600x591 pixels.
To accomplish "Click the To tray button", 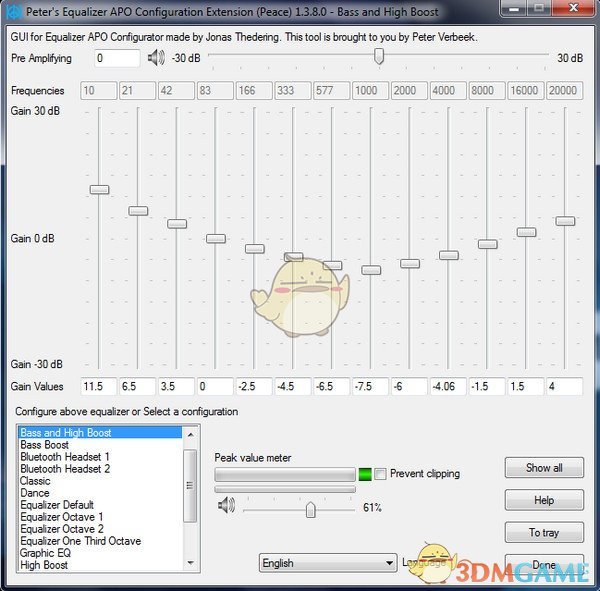I will coord(544,532).
